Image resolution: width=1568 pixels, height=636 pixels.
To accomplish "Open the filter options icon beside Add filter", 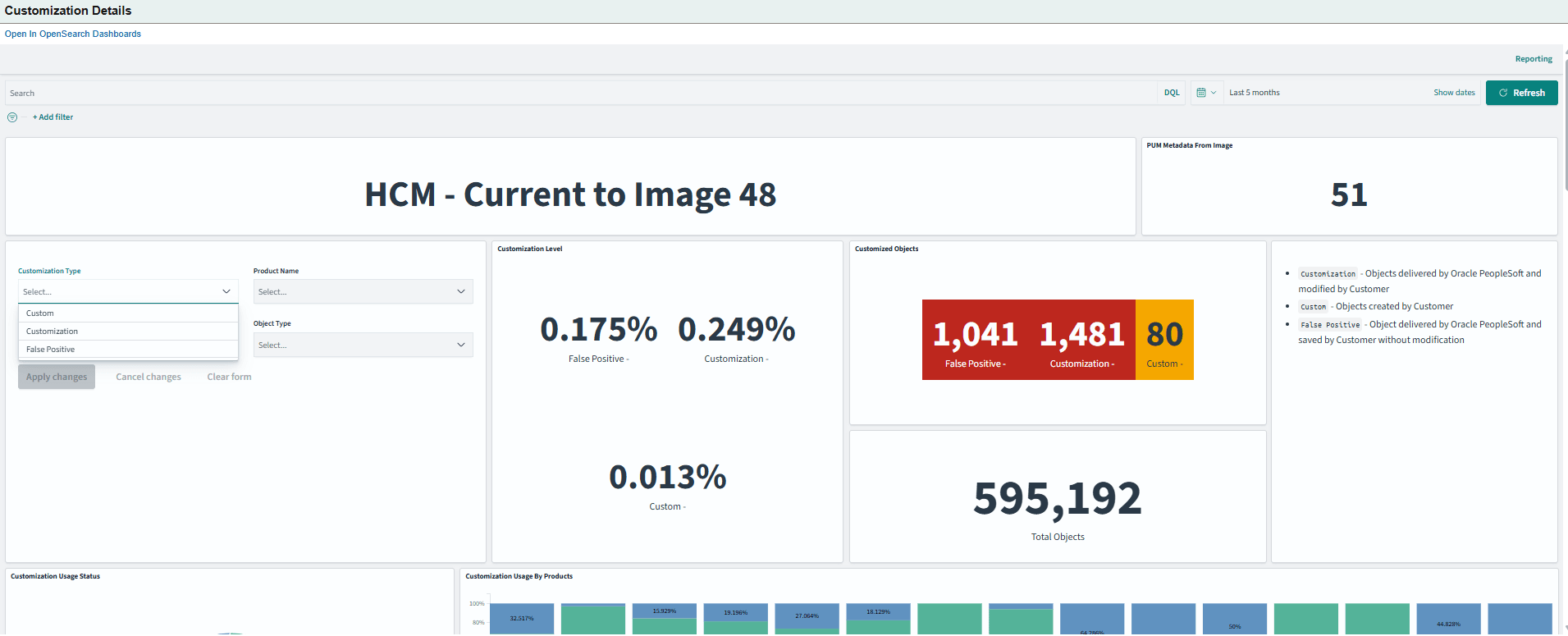I will pos(12,117).
